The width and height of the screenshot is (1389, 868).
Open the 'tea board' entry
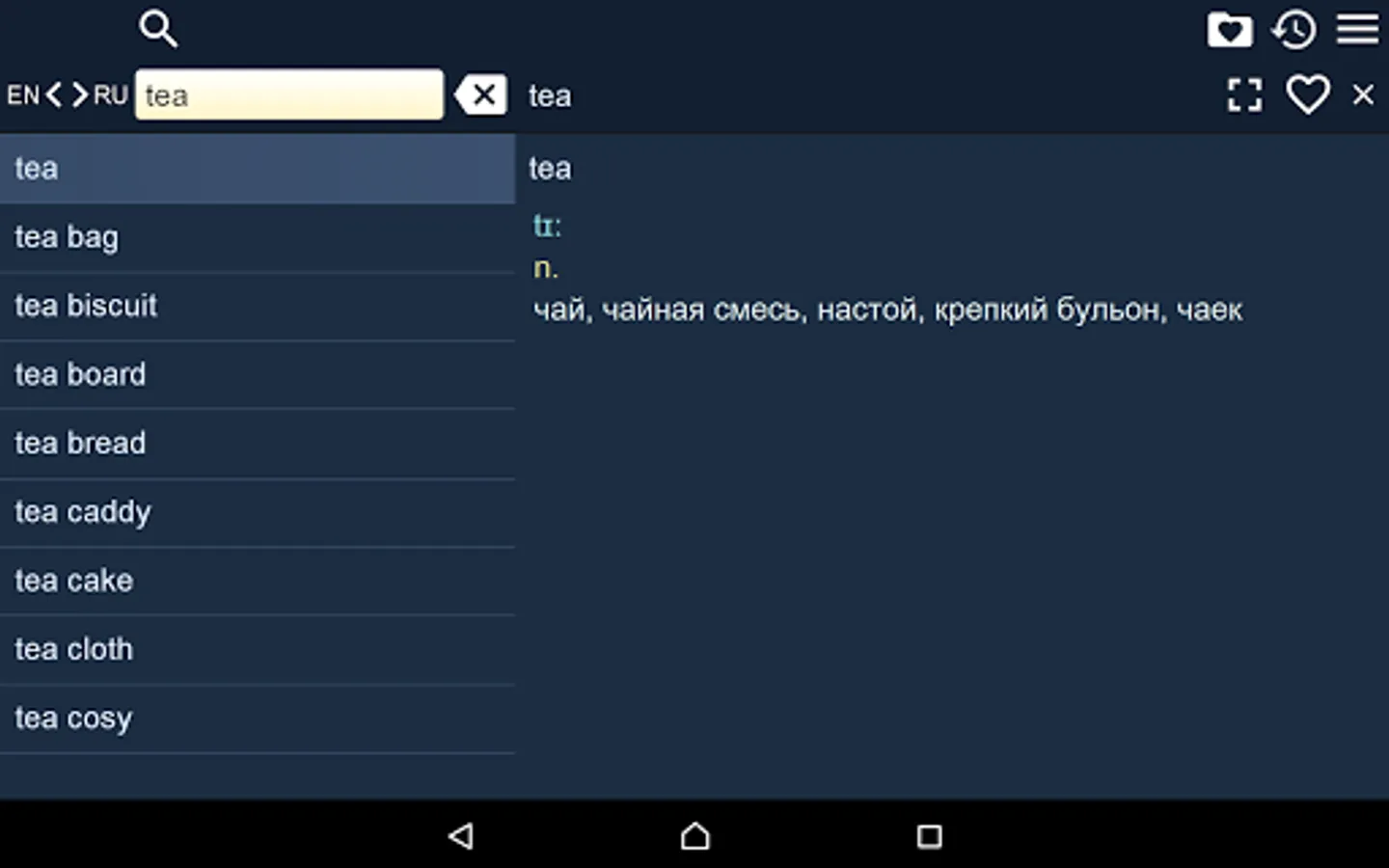point(258,374)
